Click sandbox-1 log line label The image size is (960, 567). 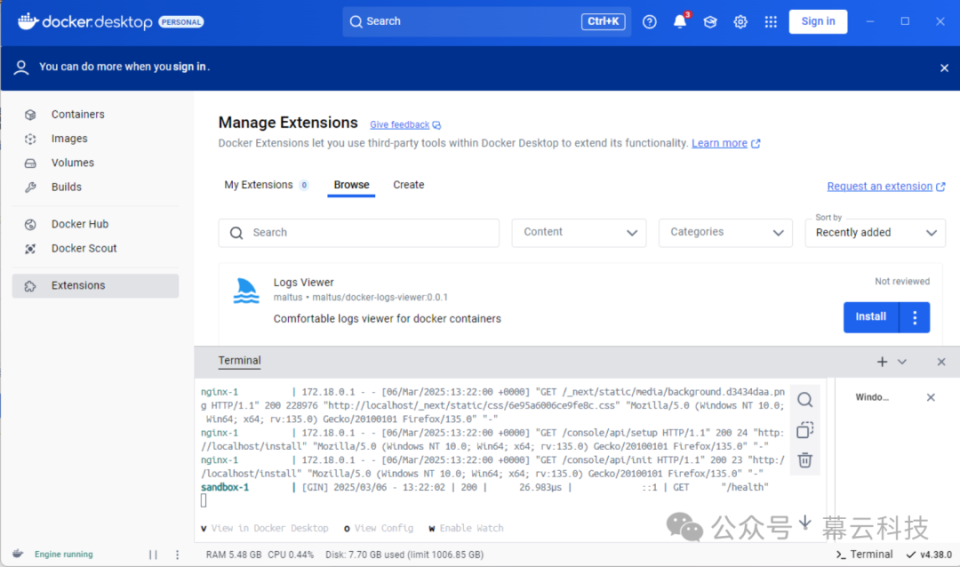(225, 487)
